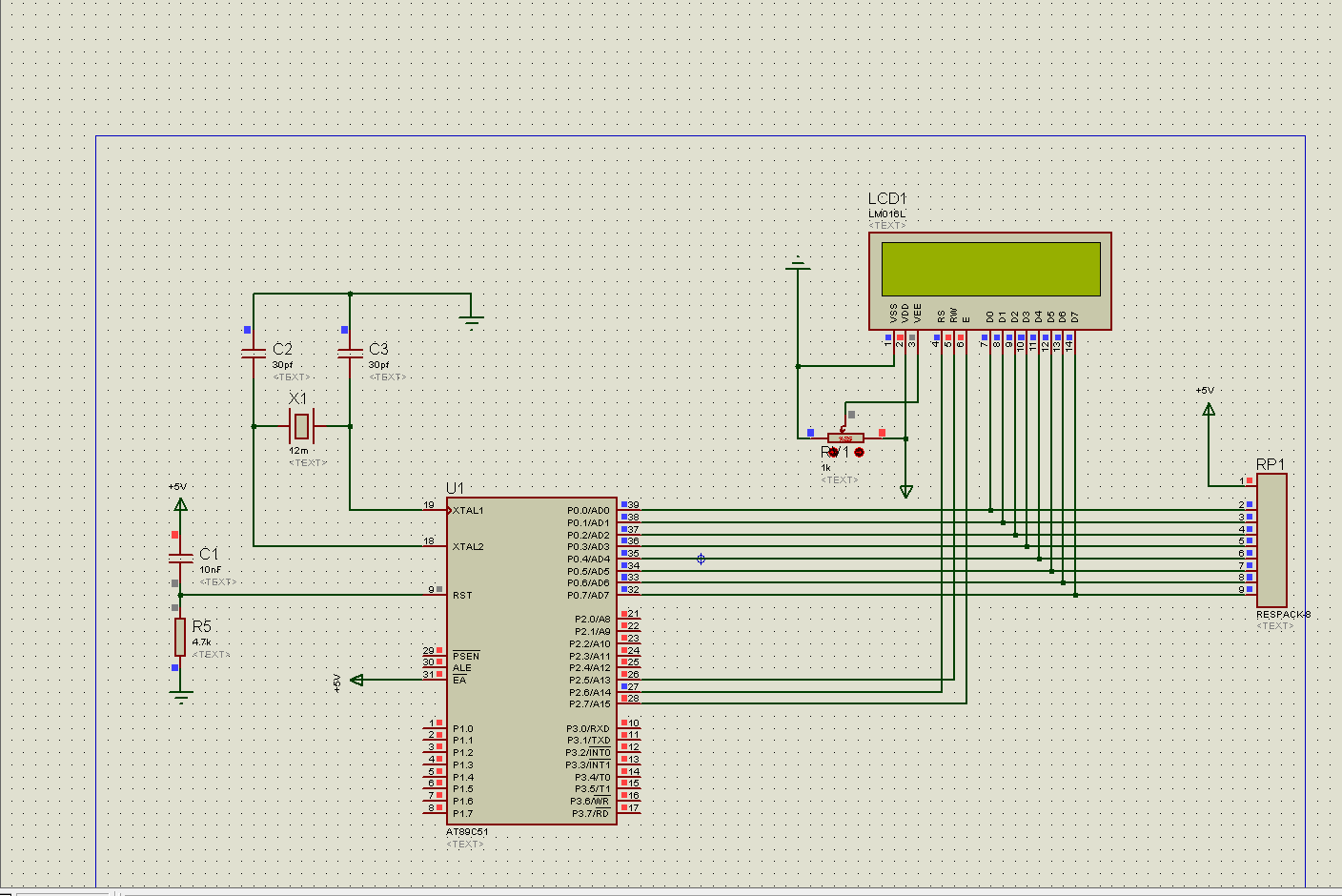Click the P2.7/A15 pin label
Viewport: 1342px width, 896px height.
coord(590,704)
